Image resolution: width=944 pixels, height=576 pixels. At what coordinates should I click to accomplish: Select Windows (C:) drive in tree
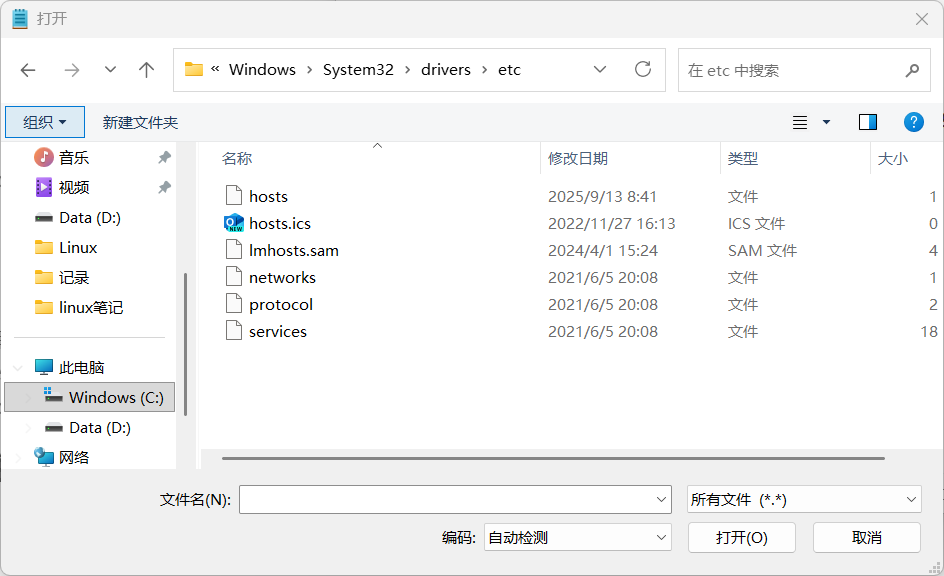[90, 397]
